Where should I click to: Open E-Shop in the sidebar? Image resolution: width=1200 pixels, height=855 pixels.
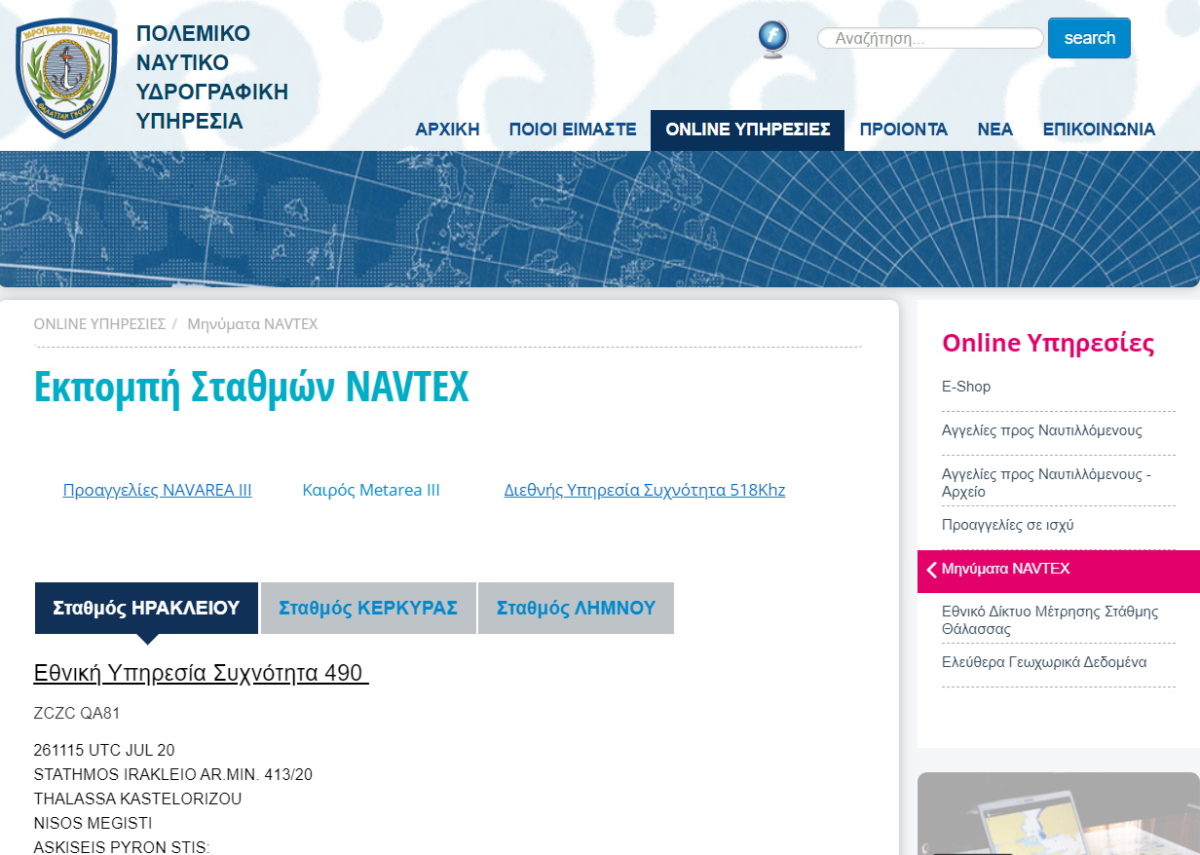click(x=966, y=387)
